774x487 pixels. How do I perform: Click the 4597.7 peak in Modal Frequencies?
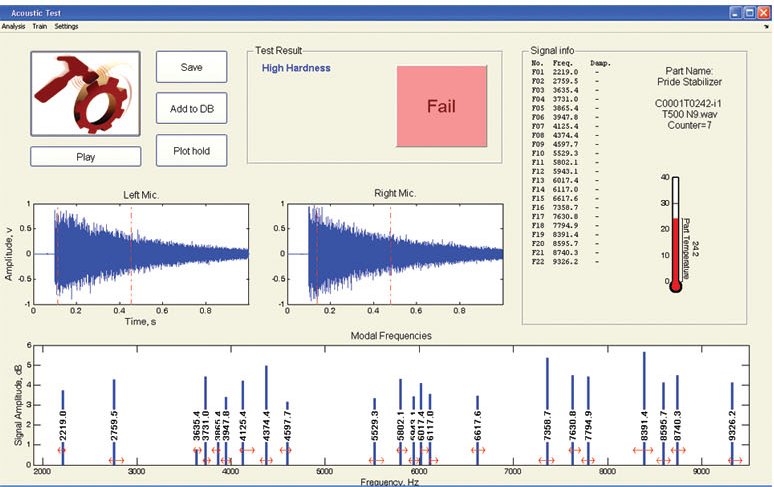coord(288,433)
